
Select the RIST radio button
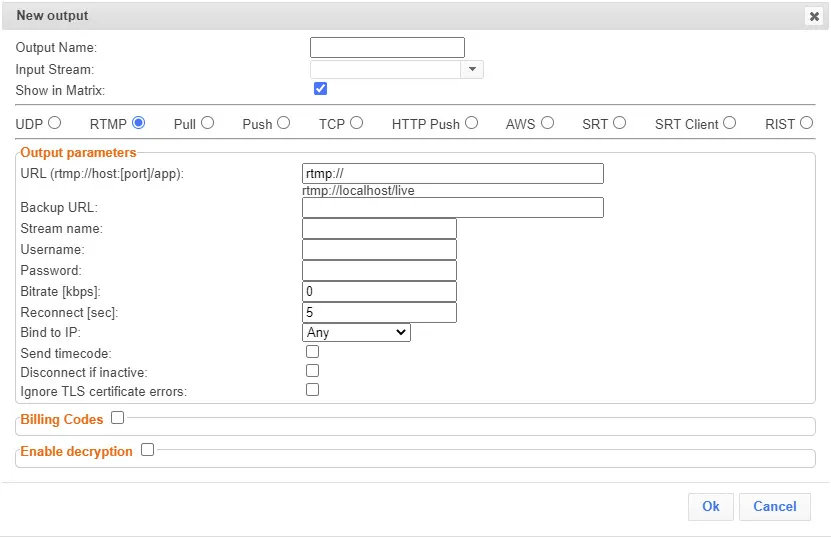[806, 123]
